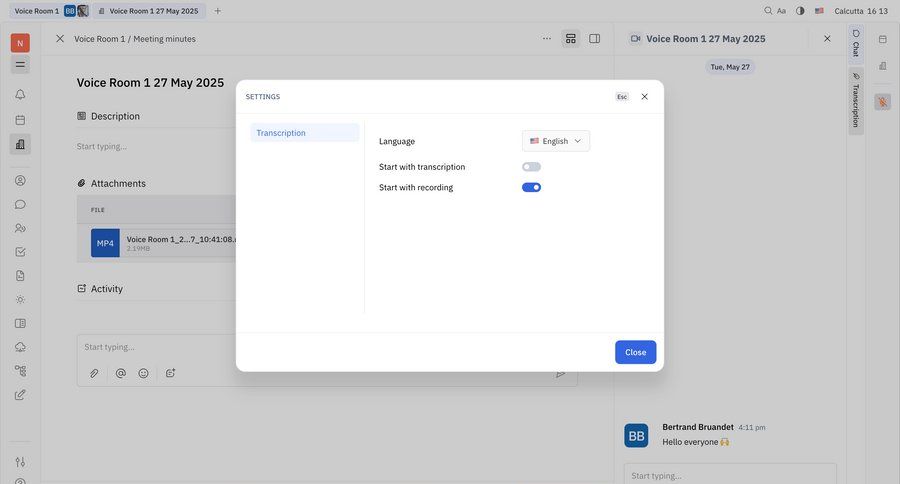The width and height of the screenshot is (900, 484).
Task: Toggle the dark/light theme contrast icon
Action: 800,11
